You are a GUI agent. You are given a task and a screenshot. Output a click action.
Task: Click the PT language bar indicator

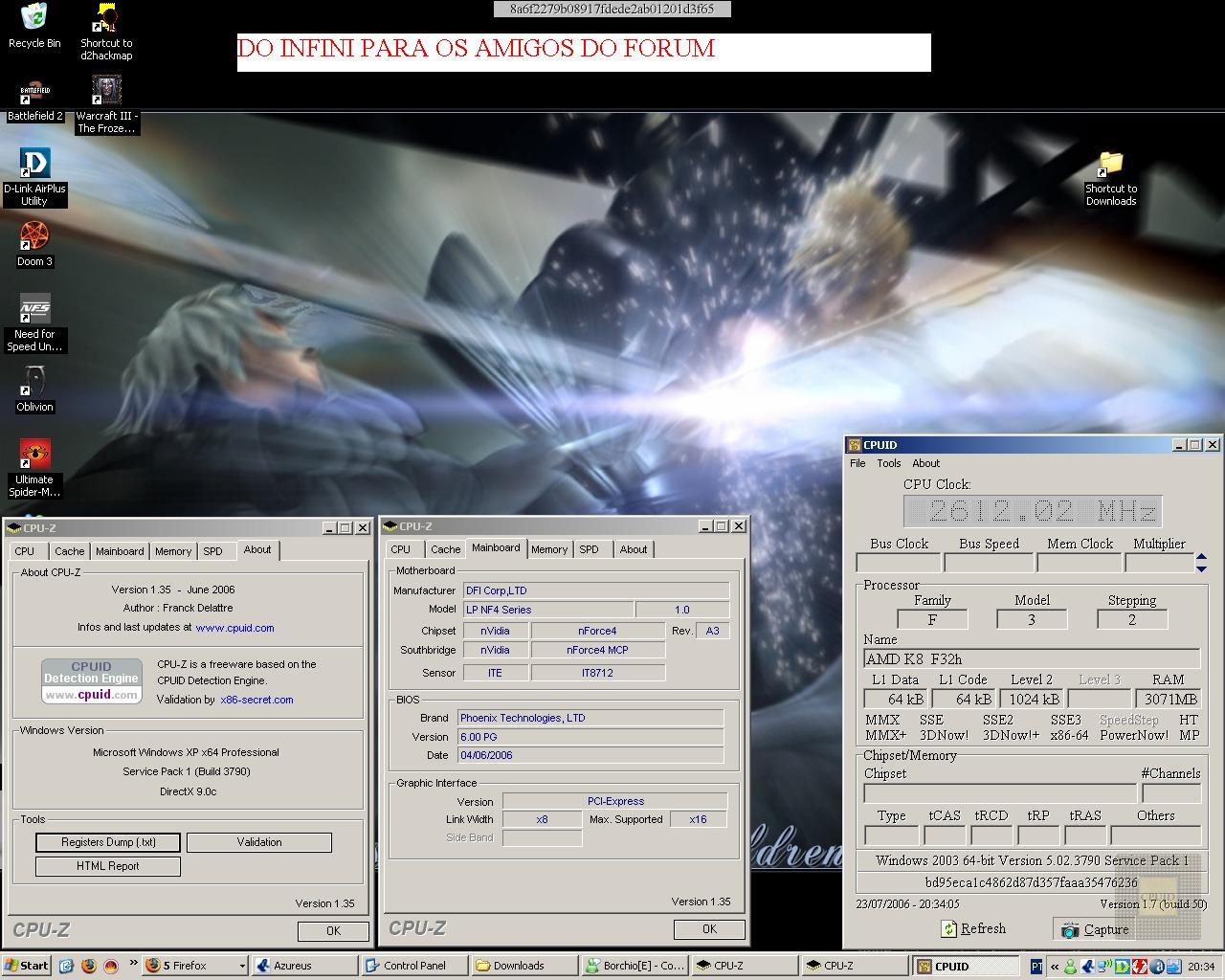click(1036, 967)
